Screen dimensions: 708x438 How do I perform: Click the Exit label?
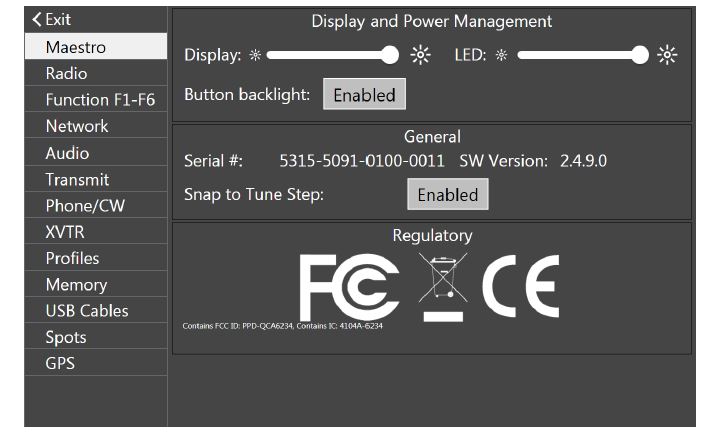(x=58, y=19)
